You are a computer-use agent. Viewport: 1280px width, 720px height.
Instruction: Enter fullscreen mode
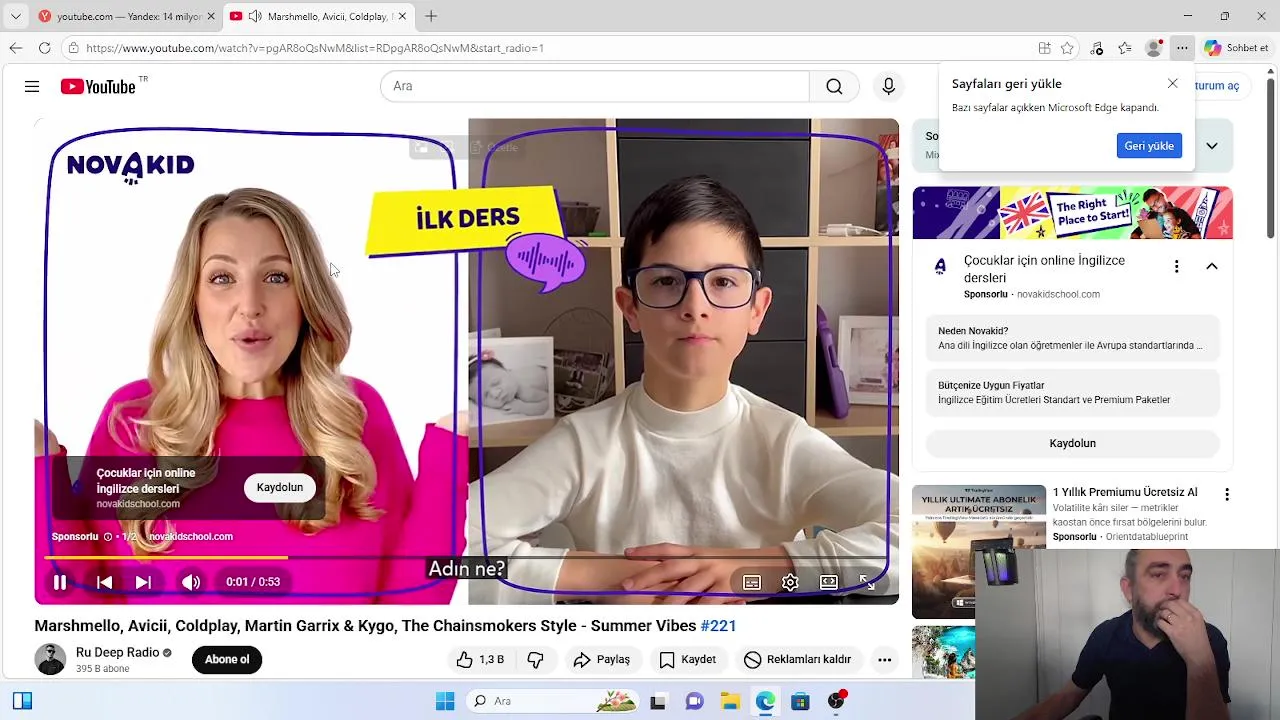coord(867,583)
